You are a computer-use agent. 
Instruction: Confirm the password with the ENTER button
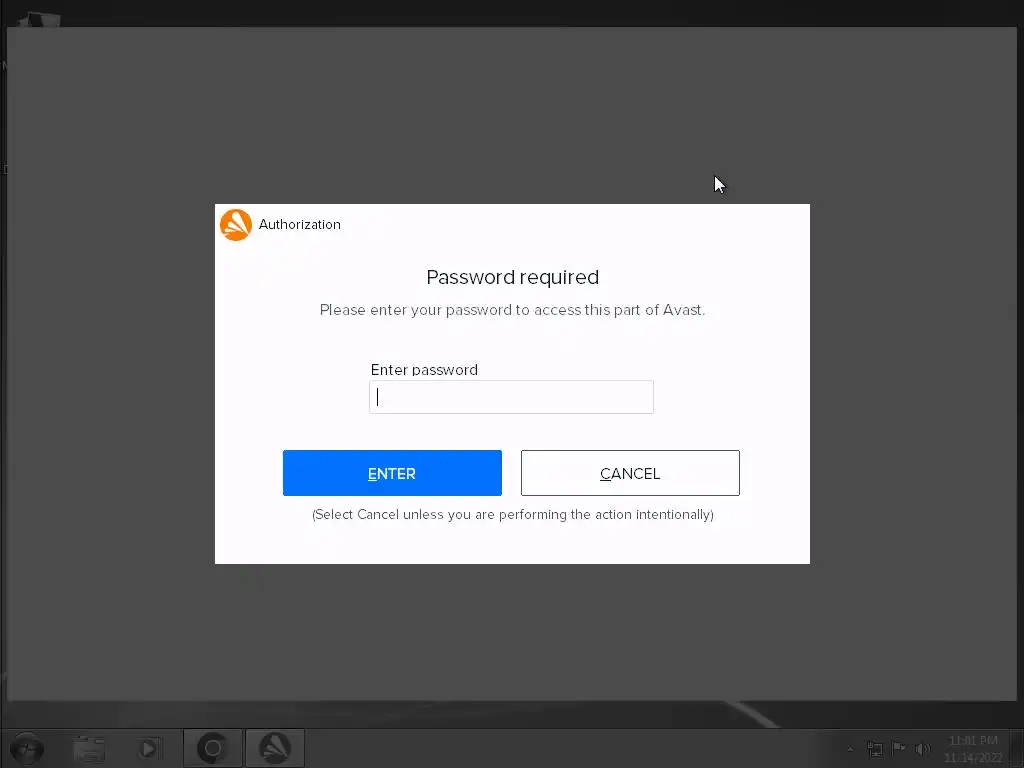point(392,473)
